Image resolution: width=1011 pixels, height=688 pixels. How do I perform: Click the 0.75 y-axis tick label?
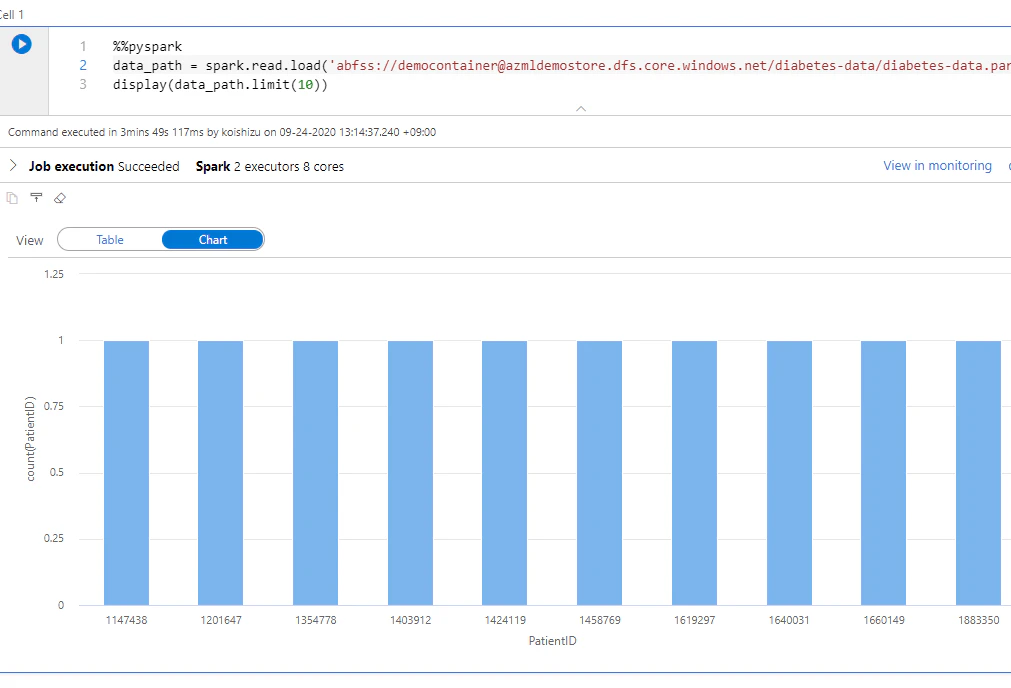coord(54,406)
